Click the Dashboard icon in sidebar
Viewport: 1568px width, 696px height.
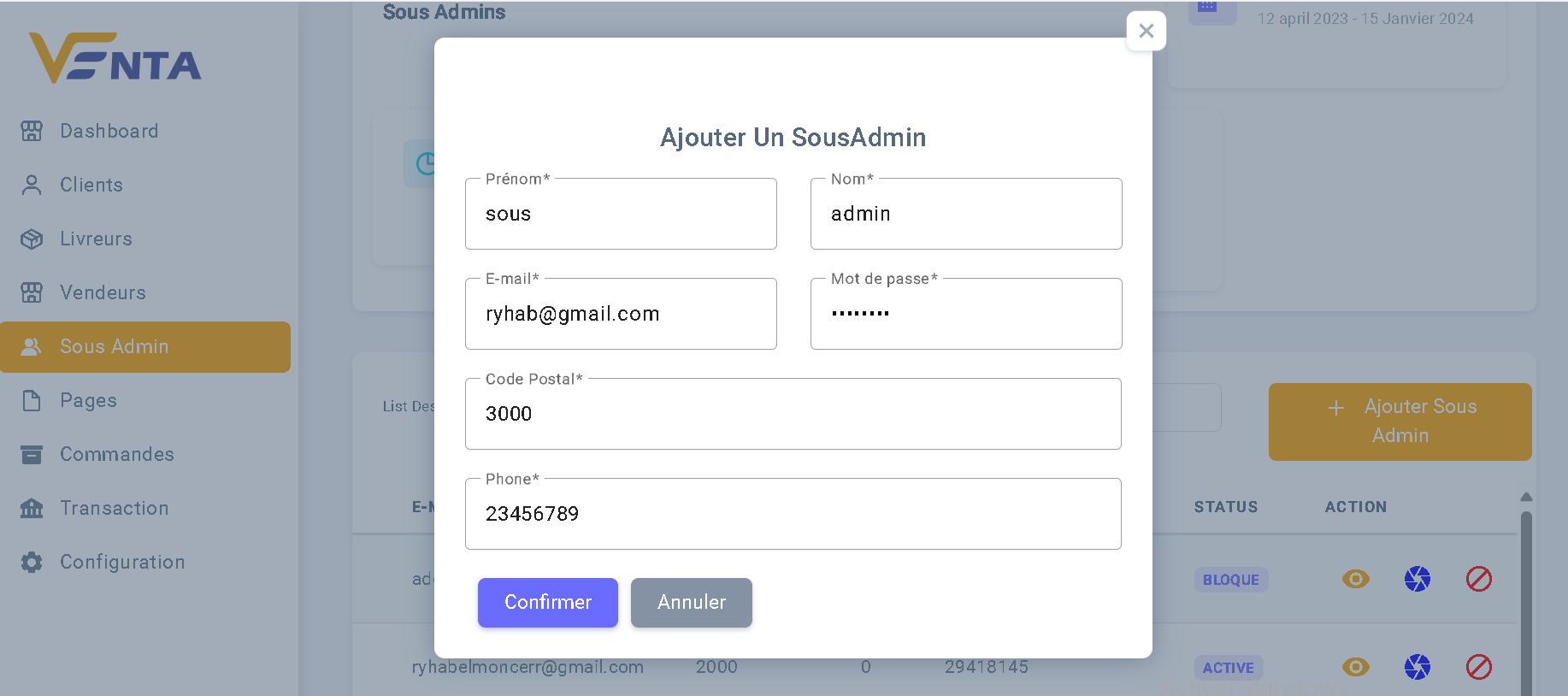pyautogui.click(x=32, y=131)
